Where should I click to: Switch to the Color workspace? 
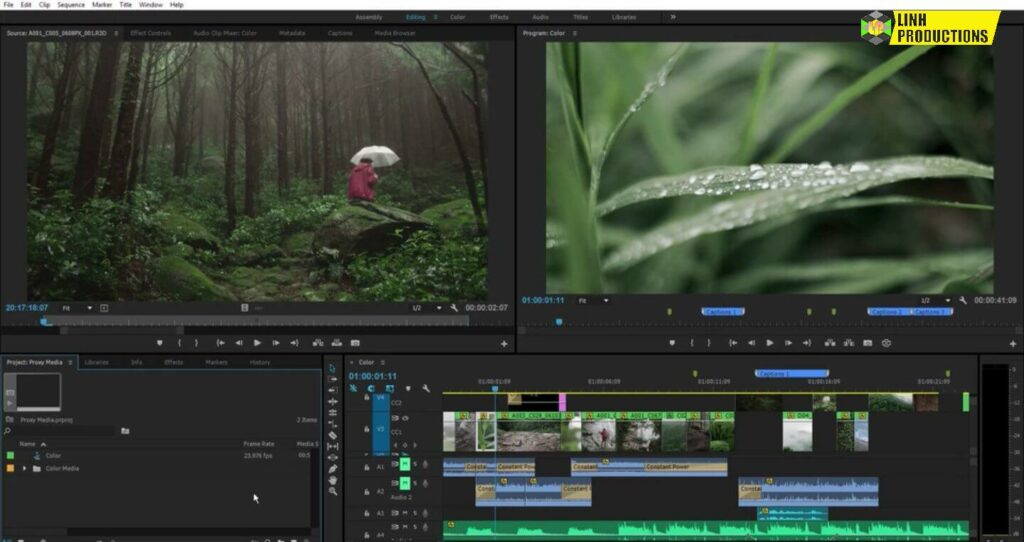(x=457, y=17)
